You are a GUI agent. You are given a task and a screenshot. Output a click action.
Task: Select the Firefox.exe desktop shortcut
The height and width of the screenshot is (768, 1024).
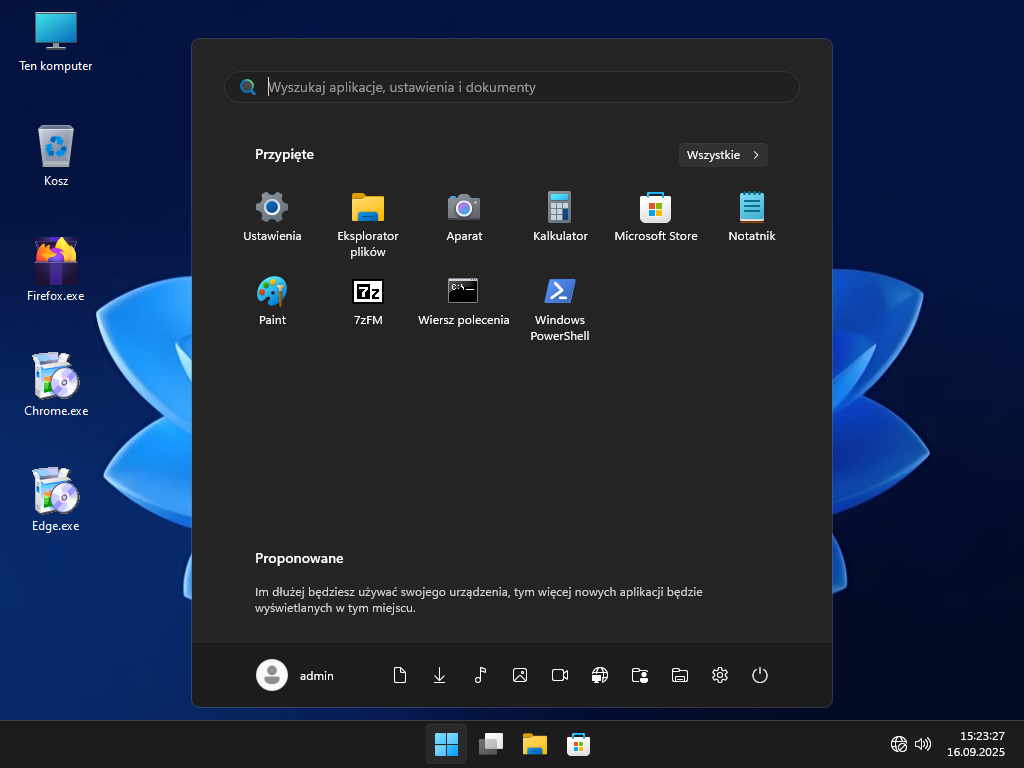click(56, 268)
